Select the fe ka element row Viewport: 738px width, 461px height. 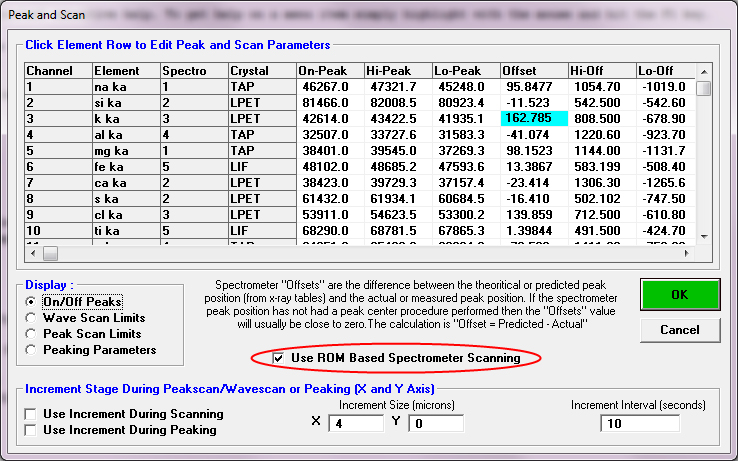pos(125,165)
